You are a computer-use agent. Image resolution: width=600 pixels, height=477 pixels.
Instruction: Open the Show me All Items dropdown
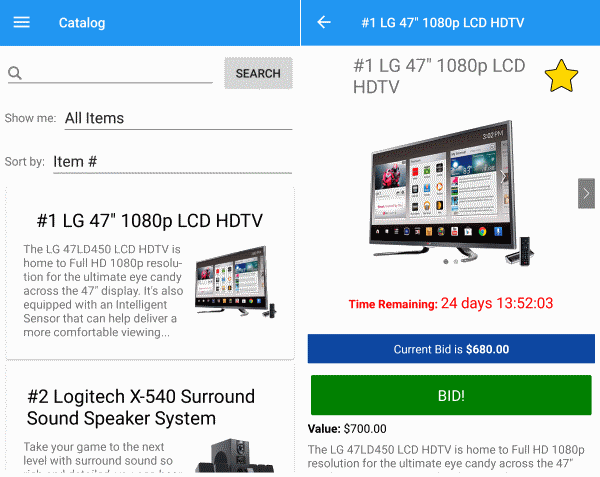(178, 119)
